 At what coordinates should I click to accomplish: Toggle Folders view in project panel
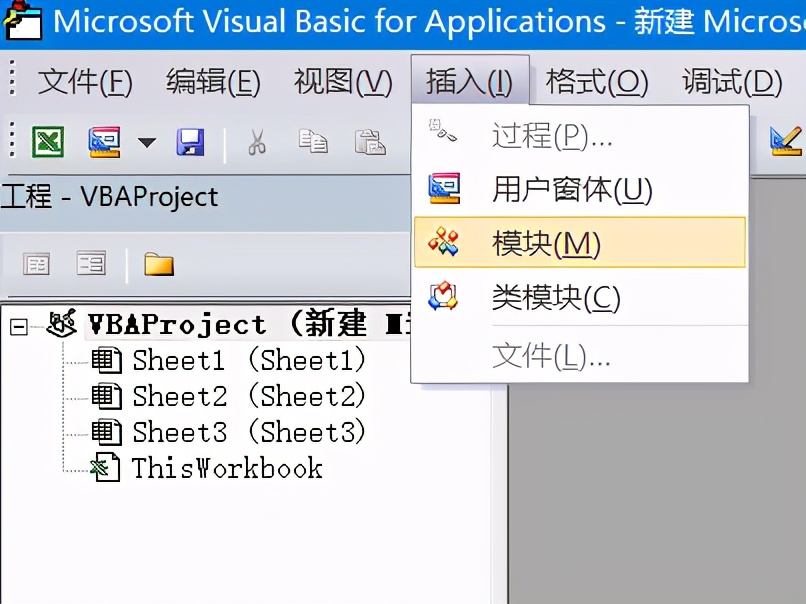pos(159,264)
